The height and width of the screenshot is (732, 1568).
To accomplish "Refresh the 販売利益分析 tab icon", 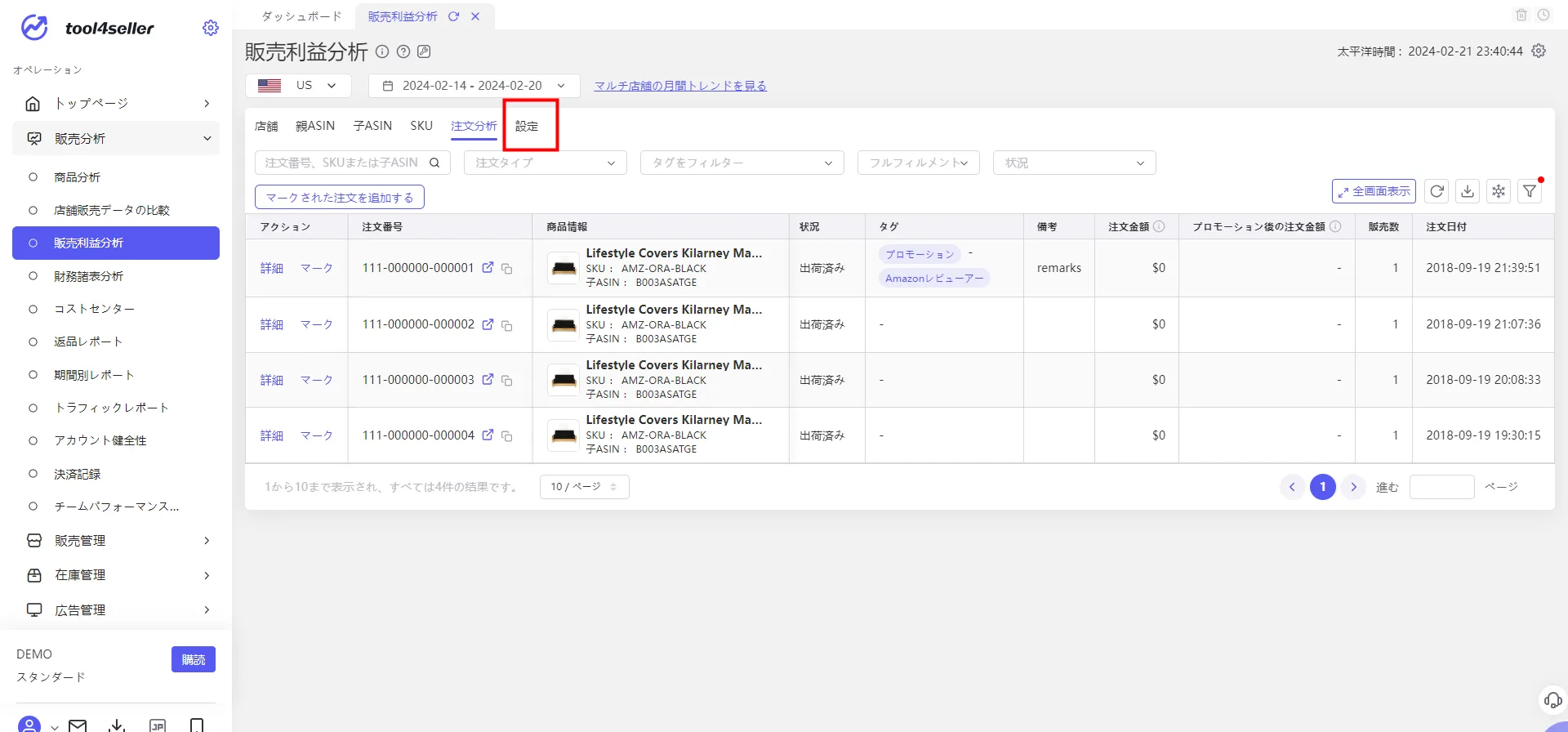I will 453,16.
